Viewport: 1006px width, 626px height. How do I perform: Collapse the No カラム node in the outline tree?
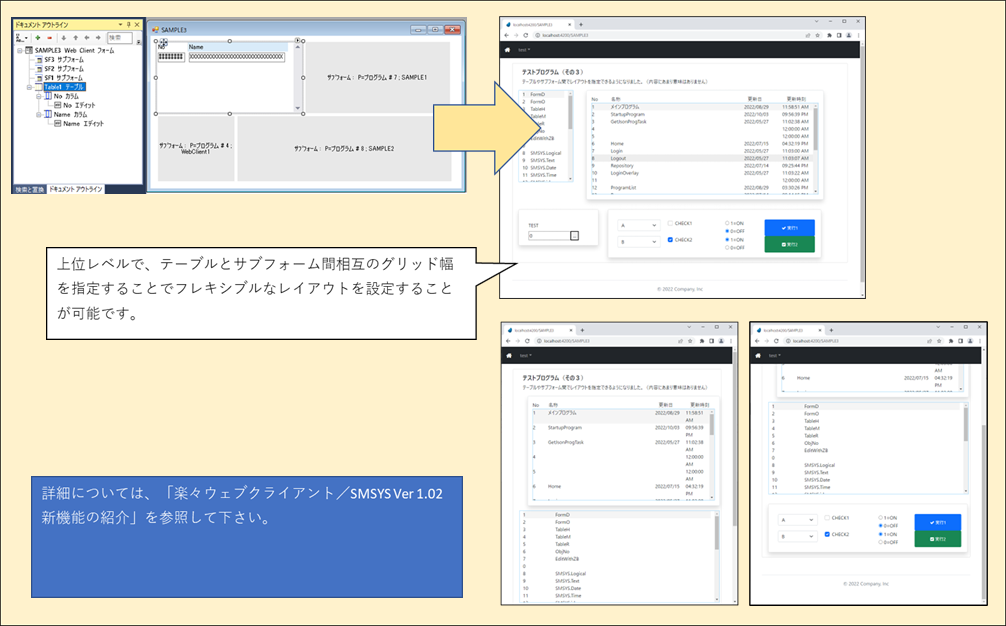tap(38, 96)
